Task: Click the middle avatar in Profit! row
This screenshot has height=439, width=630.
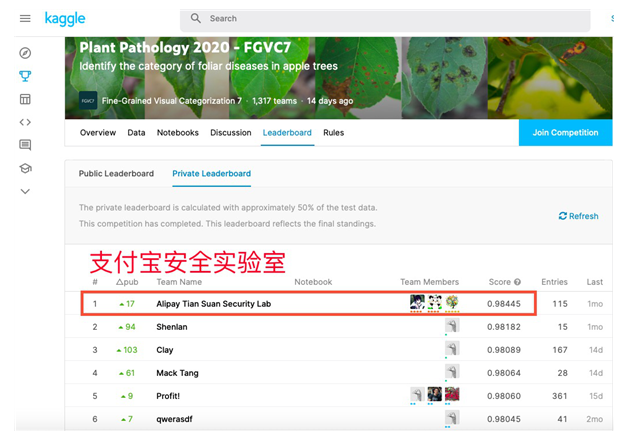Action: tap(434, 395)
